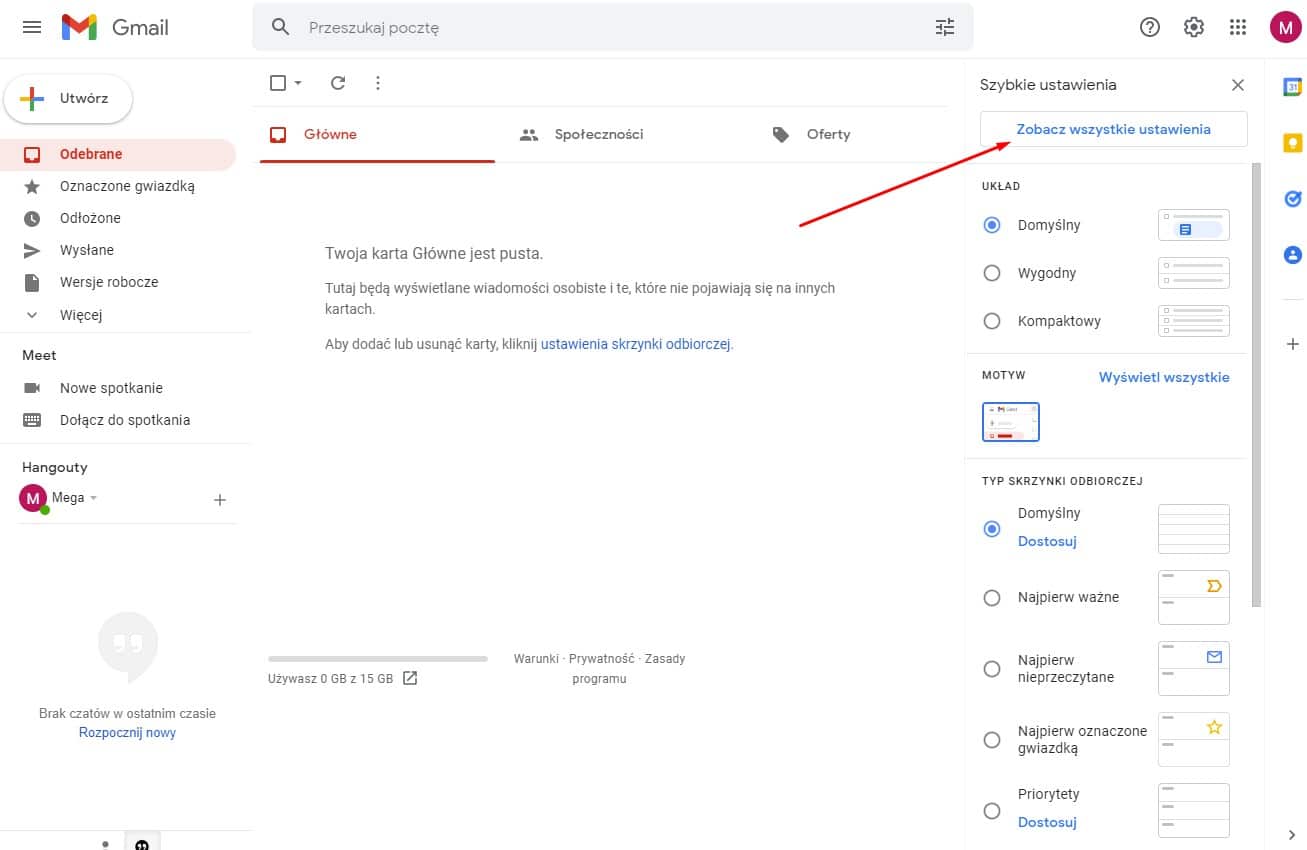Open search filter options icon

point(945,27)
